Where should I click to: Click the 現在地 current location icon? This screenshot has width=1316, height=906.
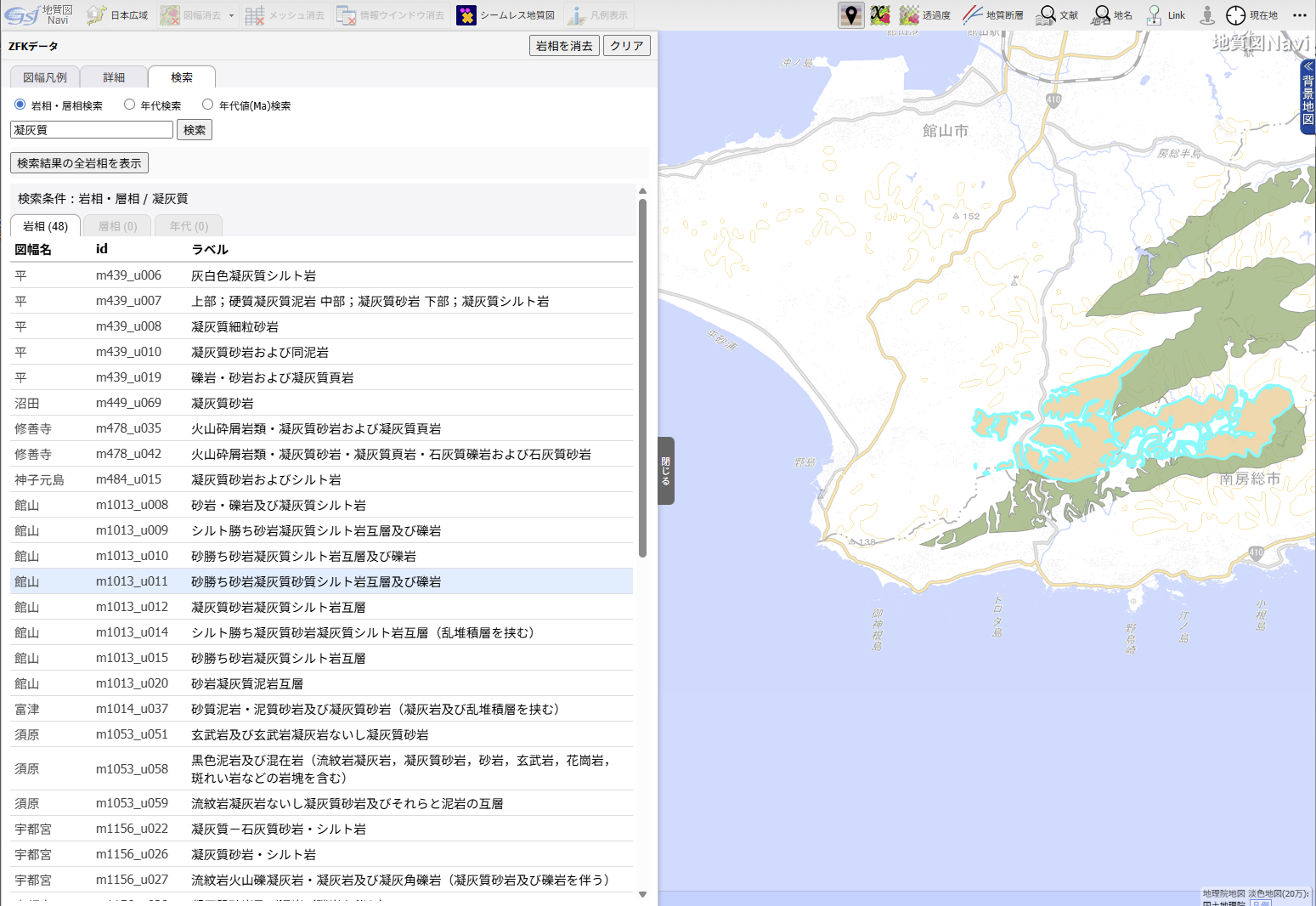(1251, 15)
